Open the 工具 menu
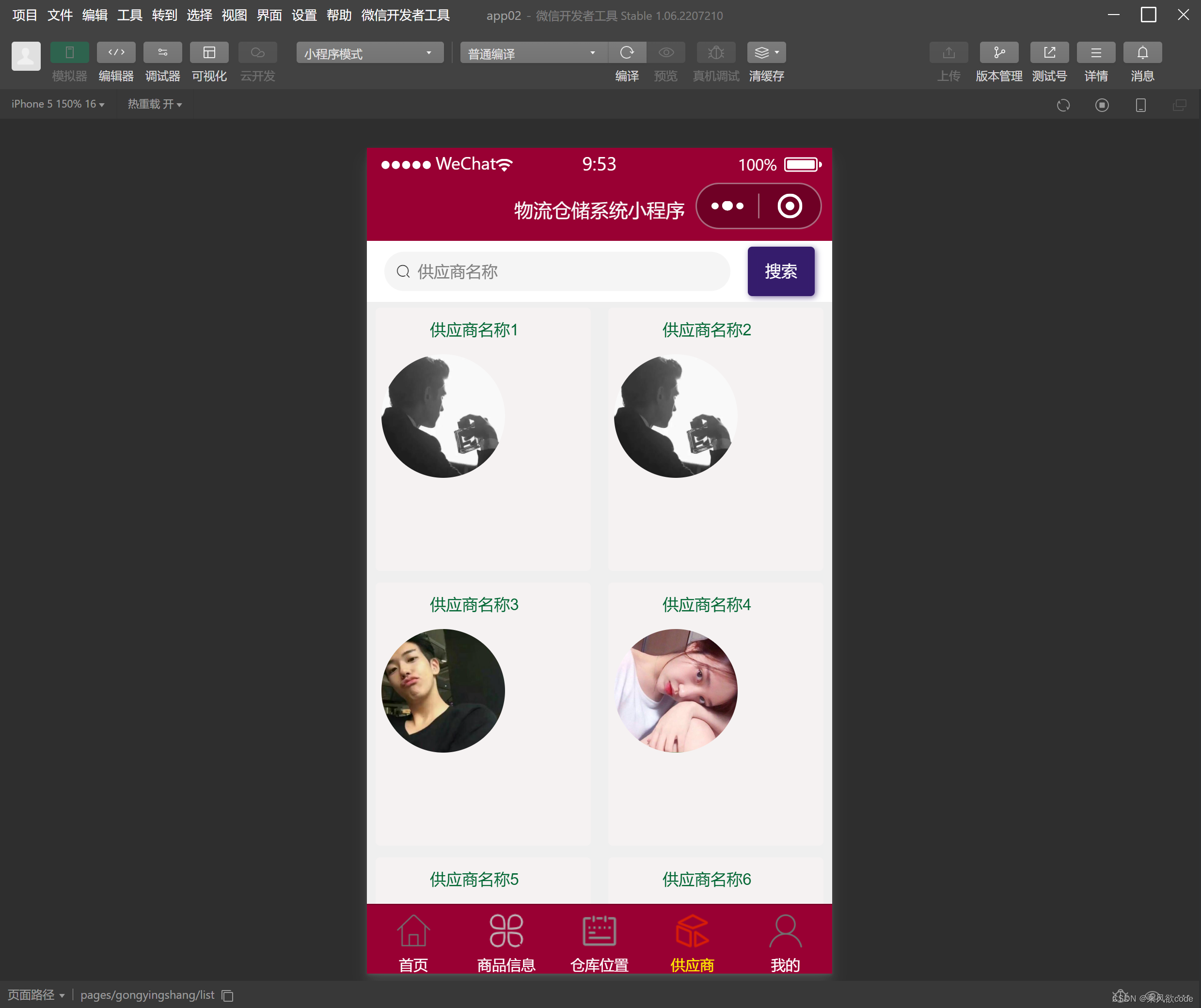This screenshot has width=1201, height=1008. click(x=129, y=16)
